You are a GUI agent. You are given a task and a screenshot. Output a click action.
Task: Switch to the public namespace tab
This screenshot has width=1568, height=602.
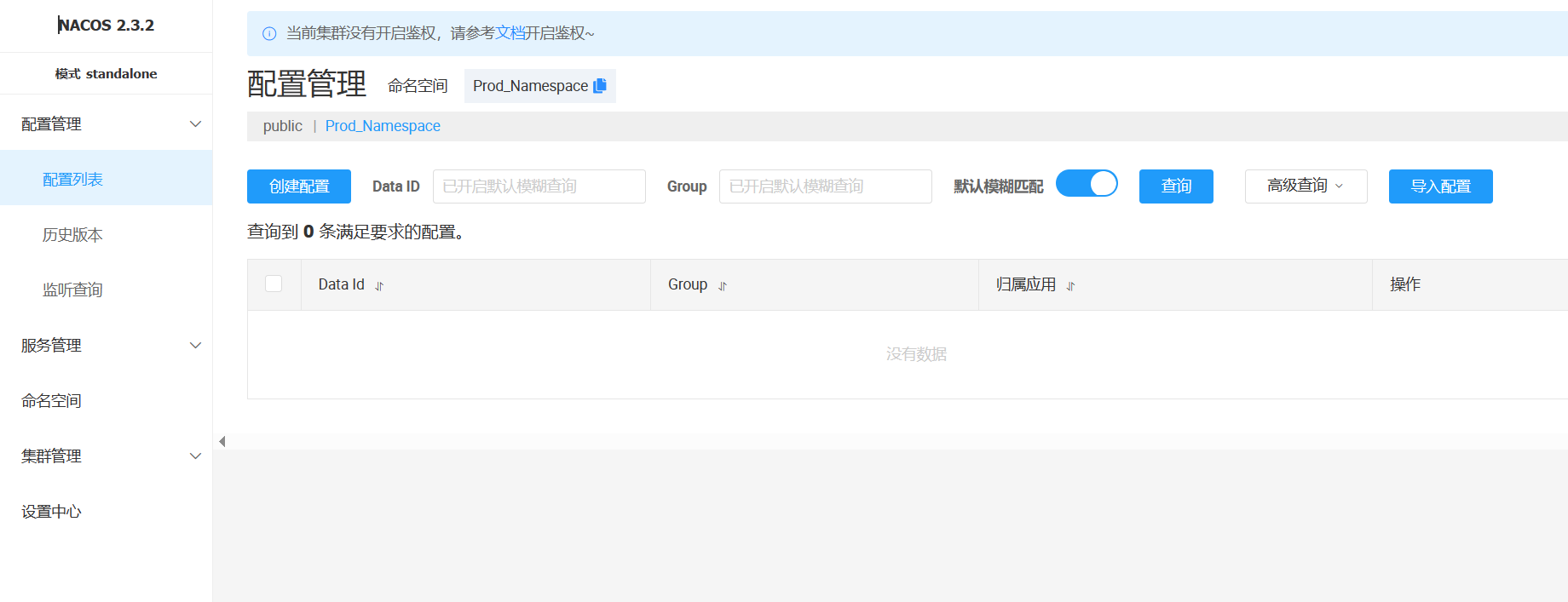[x=282, y=126]
